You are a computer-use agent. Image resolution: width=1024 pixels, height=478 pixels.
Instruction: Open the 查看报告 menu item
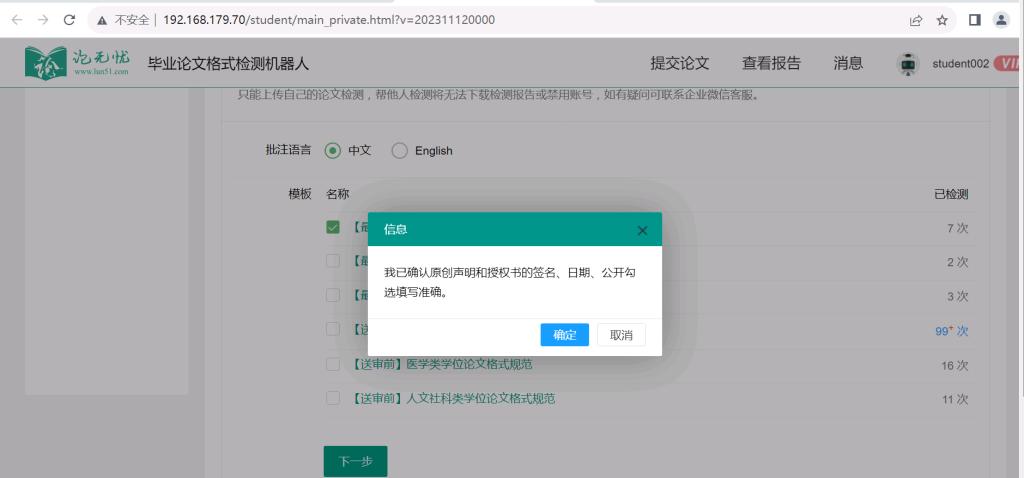[771, 63]
